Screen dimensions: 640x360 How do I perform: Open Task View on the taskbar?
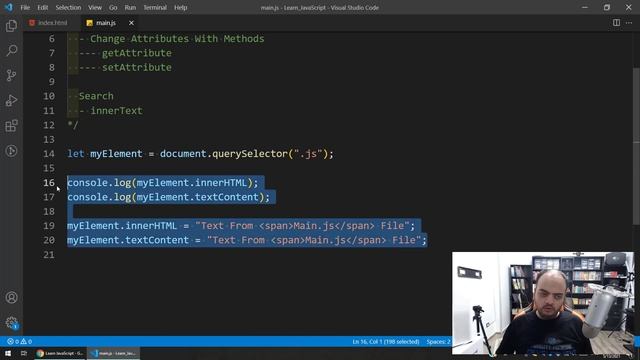coord(24,353)
